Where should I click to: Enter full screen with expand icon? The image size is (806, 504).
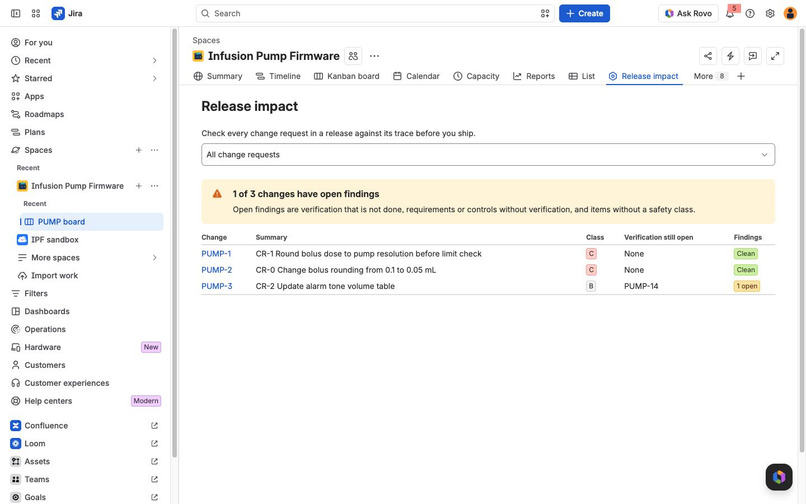(775, 56)
